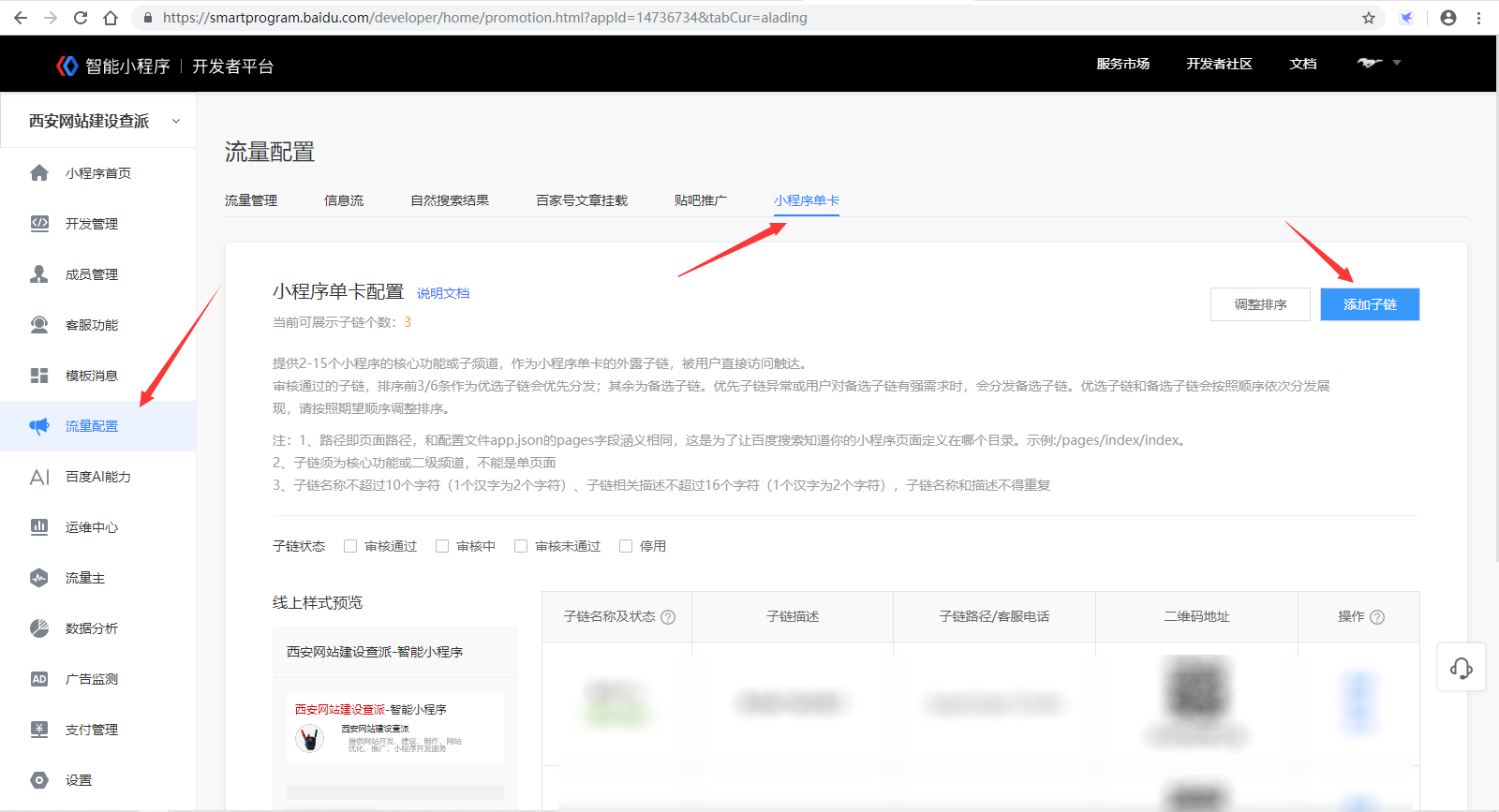
Task: Click the 添加子链 button
Action: (x=1370, y=304)
